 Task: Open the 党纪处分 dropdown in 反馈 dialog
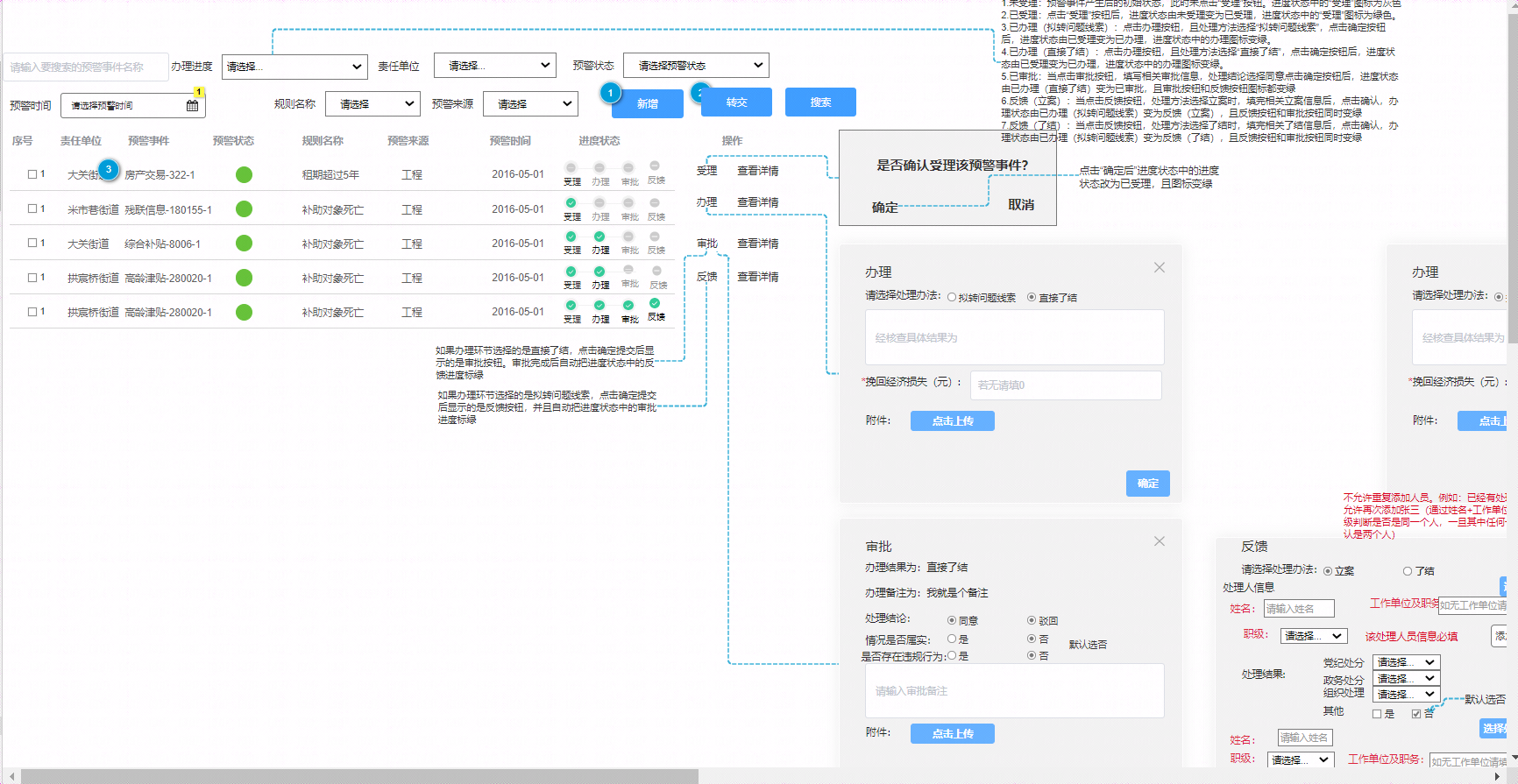[1406, 662]
